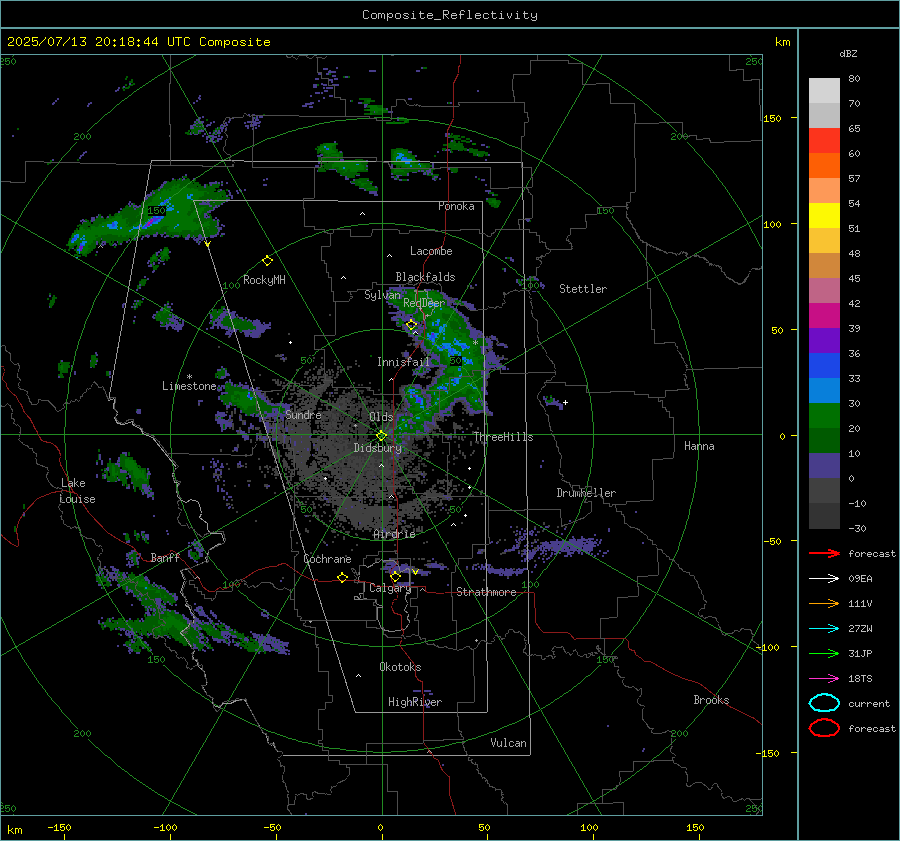Viewport: 900px width, 841px height.
Task: Click the 09EA legend text label
Action: [x=860, y=579]
